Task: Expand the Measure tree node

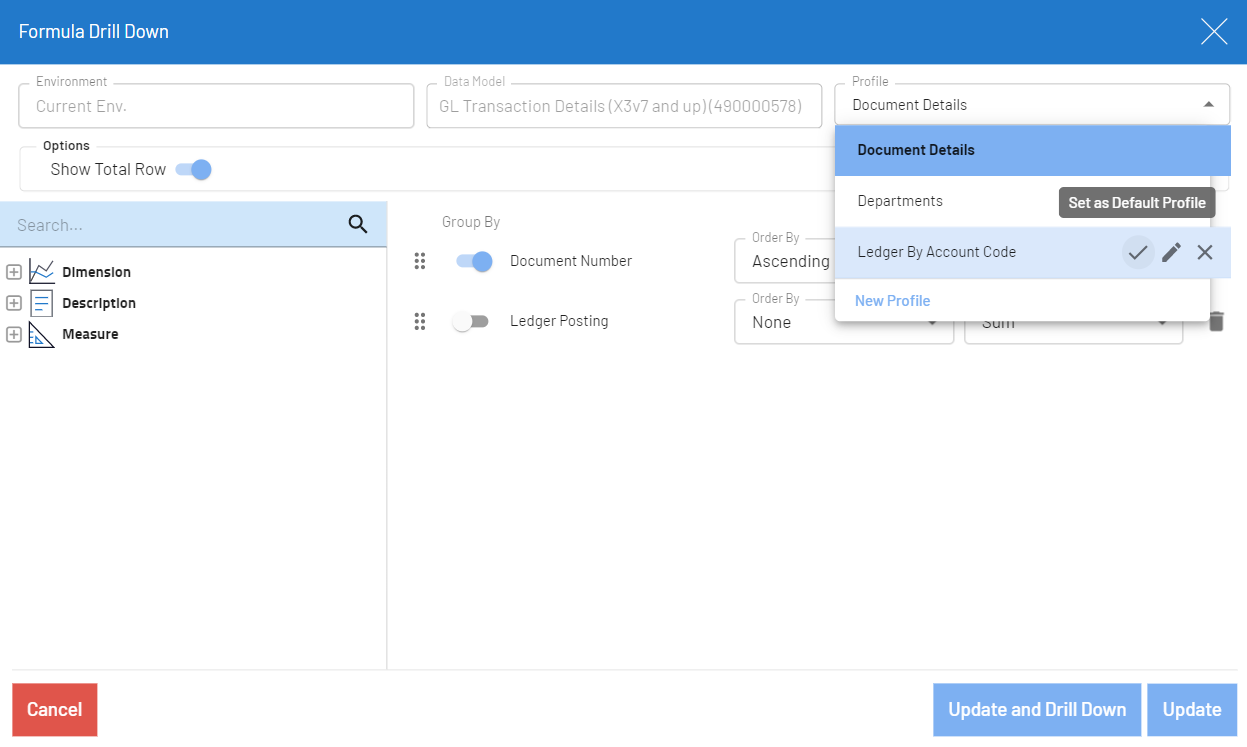Action: 14,334
